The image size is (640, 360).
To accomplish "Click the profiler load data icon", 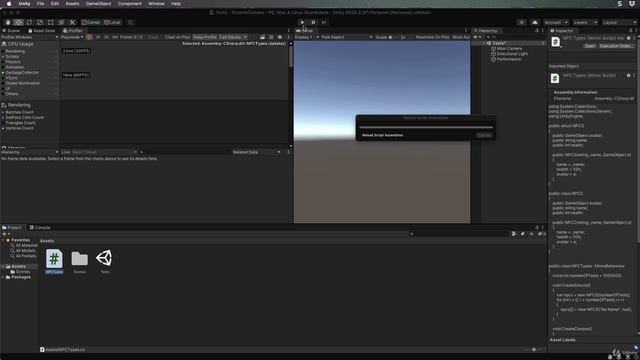I will pyautogui.click(x=262, y=37).
